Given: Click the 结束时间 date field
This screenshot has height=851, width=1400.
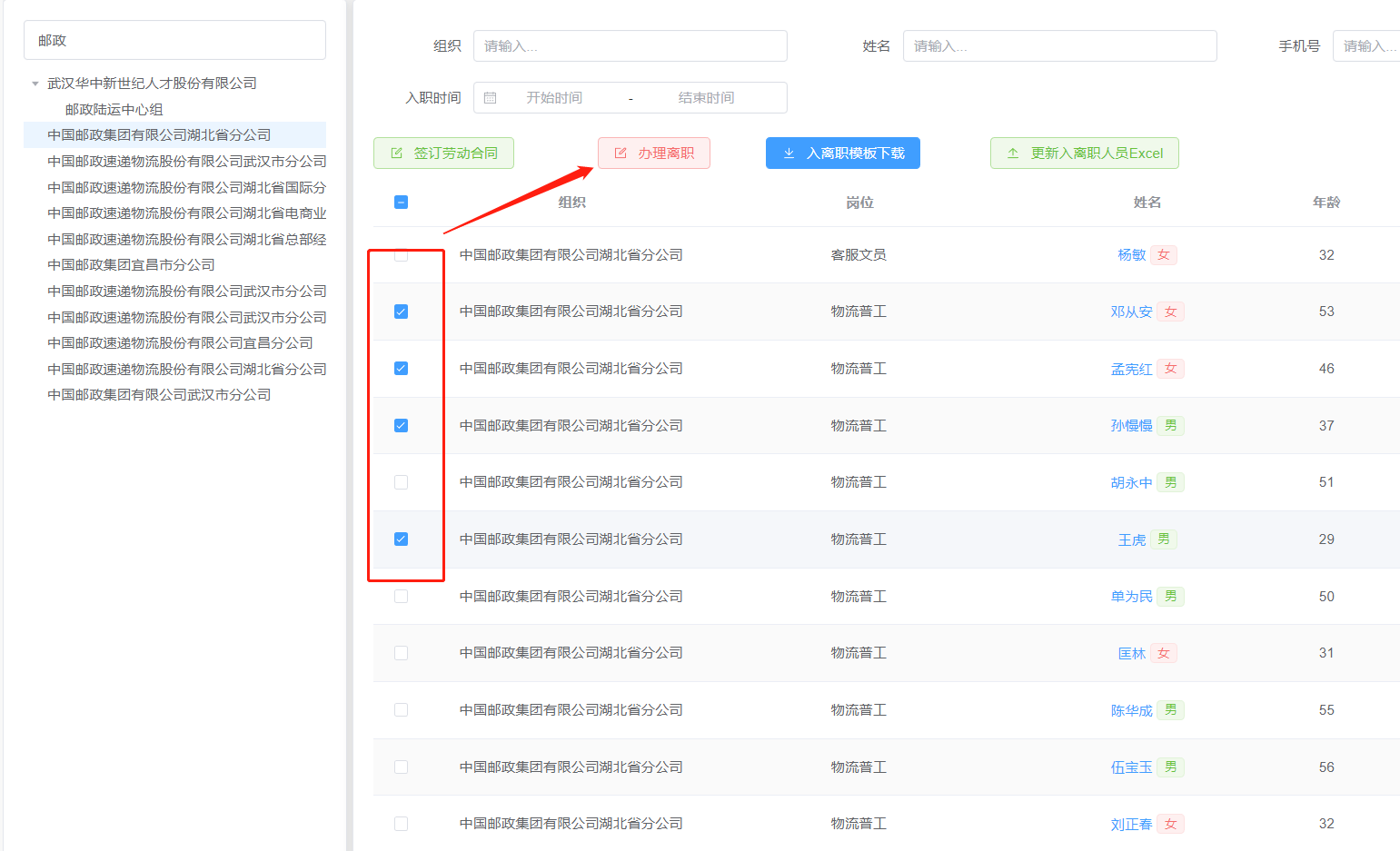Looking at the screenshot, I should (706, 98).
